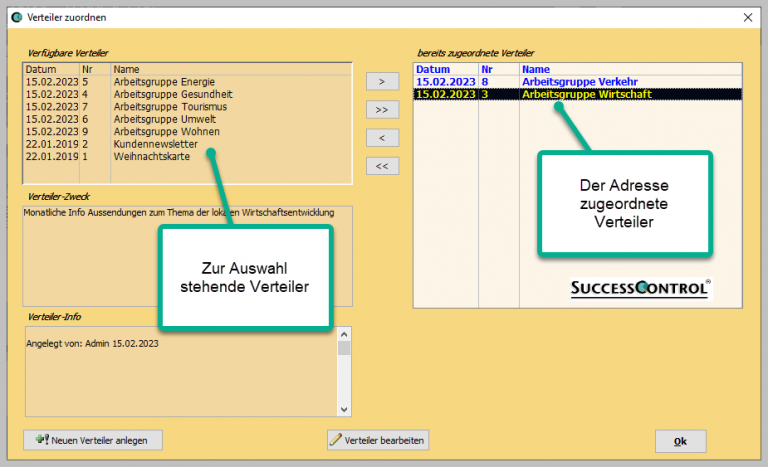Select assigned Arbeitsgruppe Verkehr row
The height and width of the screenshot is (467, 768).
coord(579,82)
